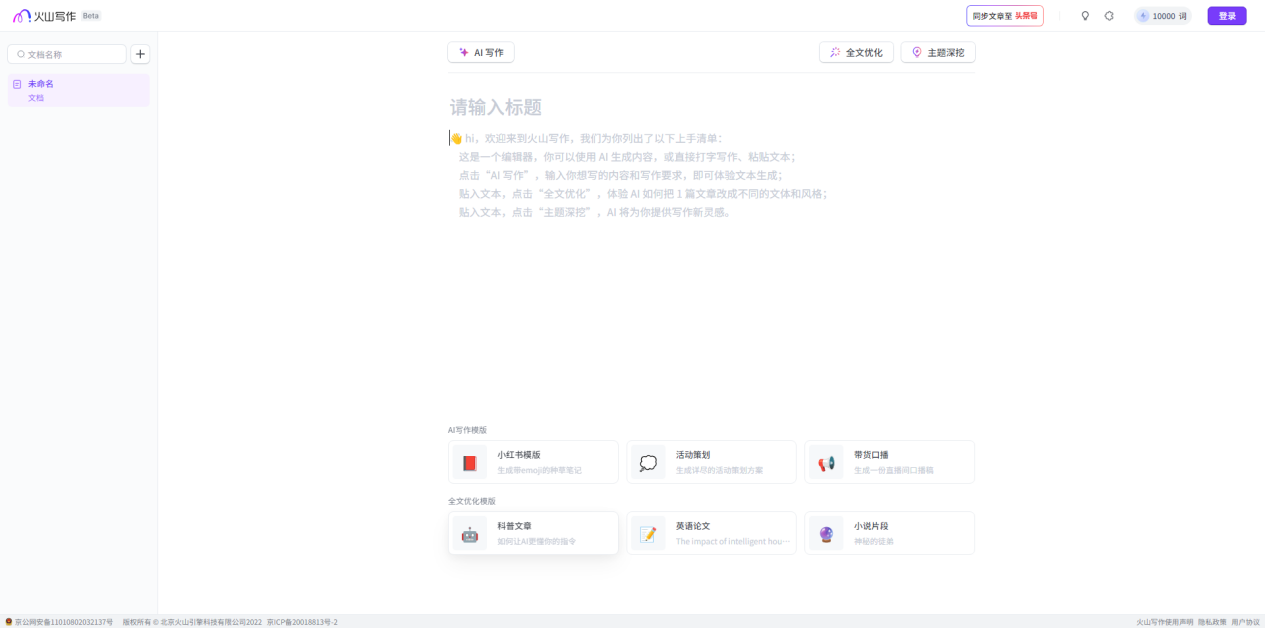This screenshot has height=628, width=1265.
Task: Open the lightbulb tips icon
Action: 1085,16
